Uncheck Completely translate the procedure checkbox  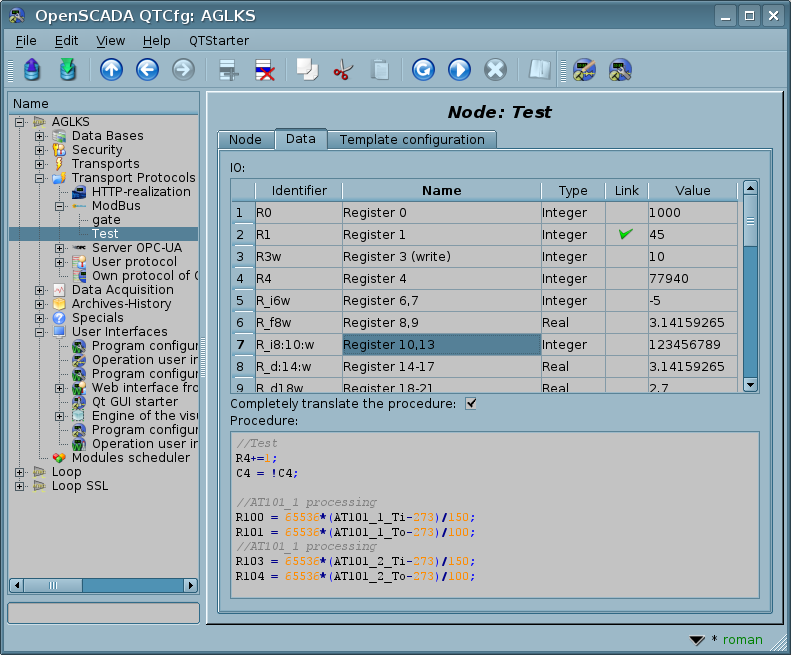pyautogui.click(x=471, y=404)
